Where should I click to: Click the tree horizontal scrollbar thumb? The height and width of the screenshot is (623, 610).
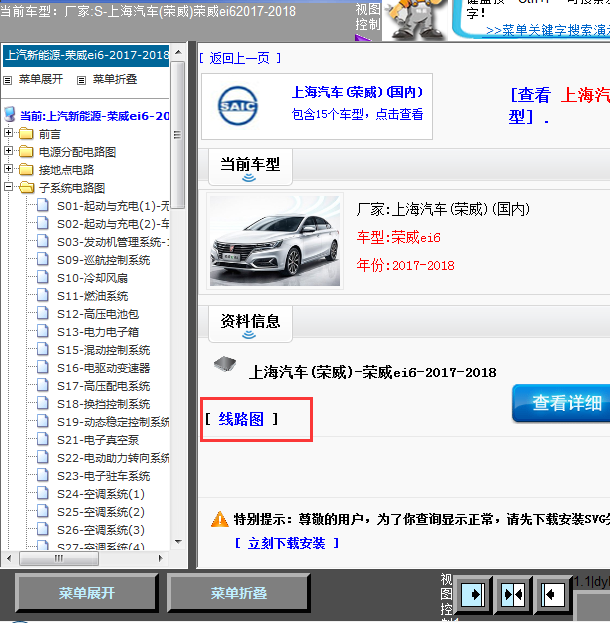(59, 558)
